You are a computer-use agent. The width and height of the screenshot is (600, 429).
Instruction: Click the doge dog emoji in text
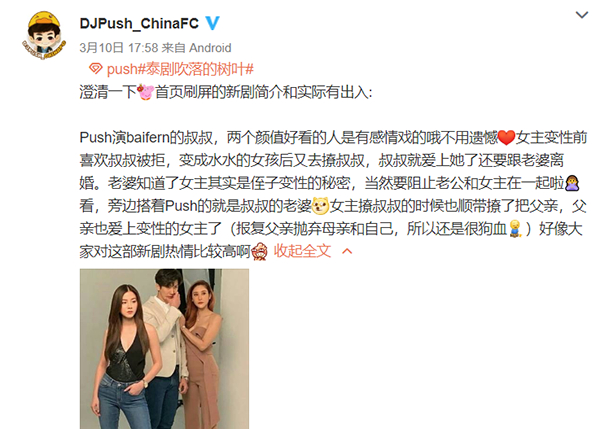pos(320,206)
